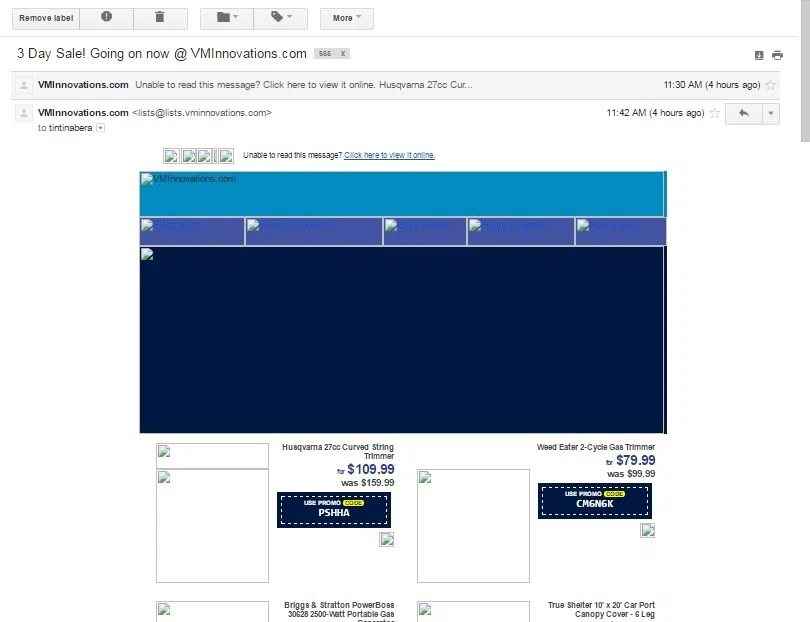Click the vertical scrollbar thumb on the right
This screenshot has height=622, width=810.
pos(805,71)
